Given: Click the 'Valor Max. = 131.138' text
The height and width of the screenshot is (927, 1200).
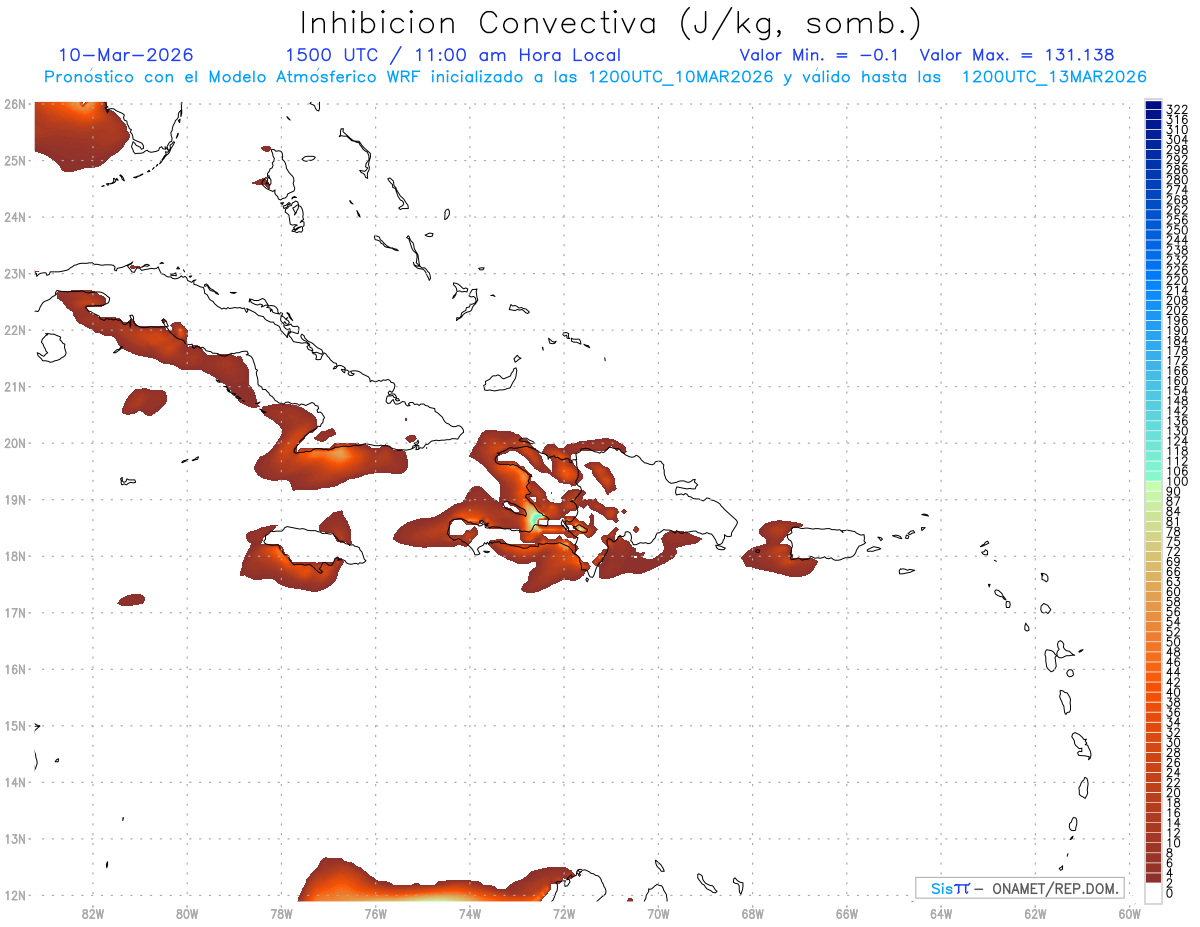Looking at the screenshot, I should pyautogui.click(x=1016, y=55).
